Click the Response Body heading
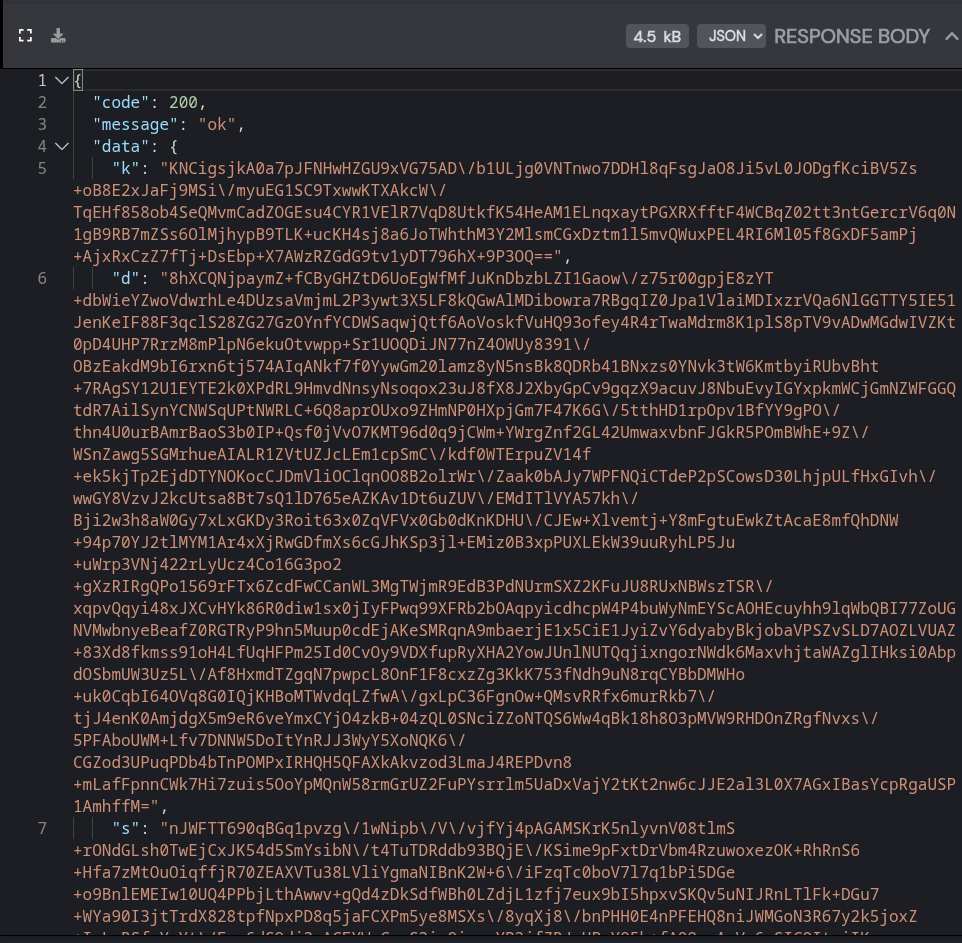The image size is (962, 943). click(852, 36)
